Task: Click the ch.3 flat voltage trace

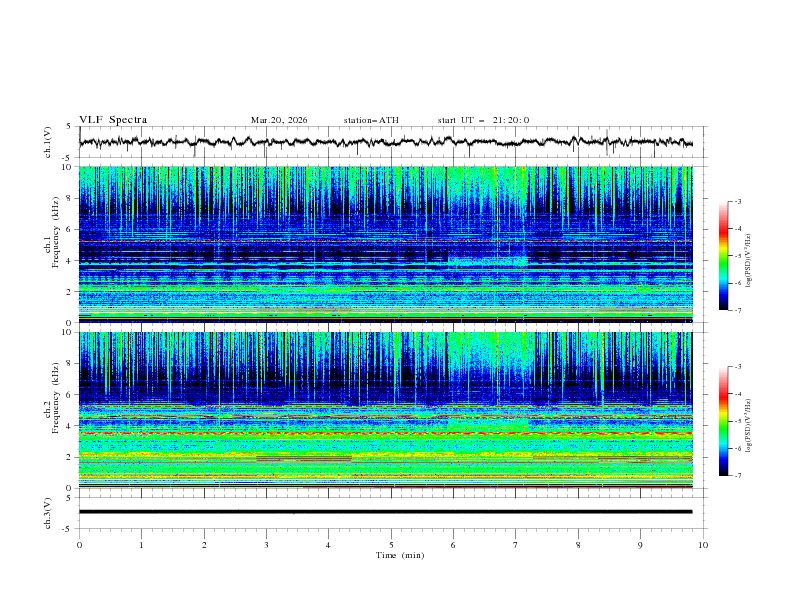Action: 385,512
